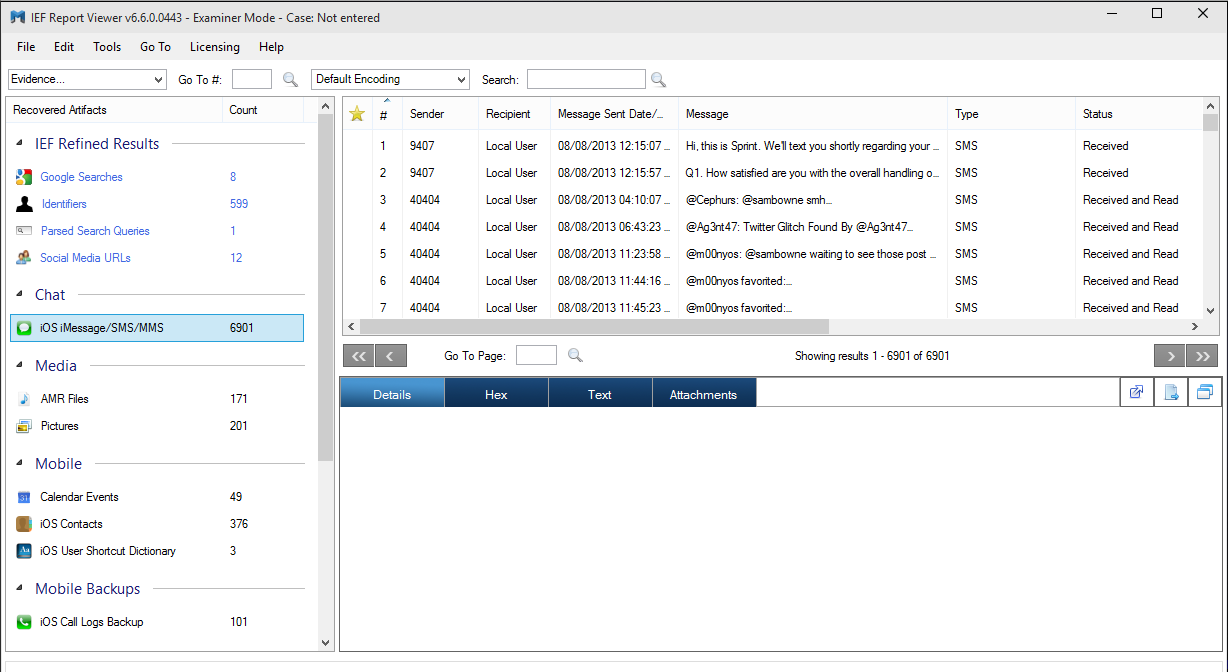Collapse the IEF Refined Results section
The width and height of the screenshot is (1228, 672).
21,144
